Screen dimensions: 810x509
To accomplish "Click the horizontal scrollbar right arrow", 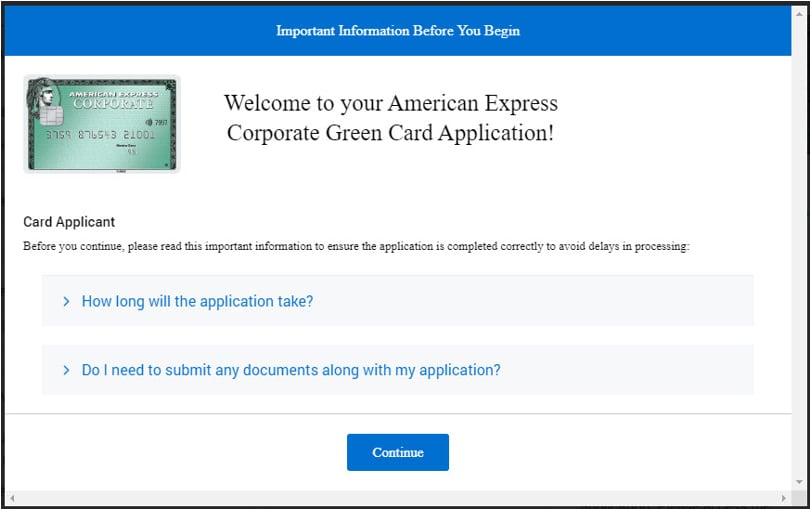I will pos(784,499).
